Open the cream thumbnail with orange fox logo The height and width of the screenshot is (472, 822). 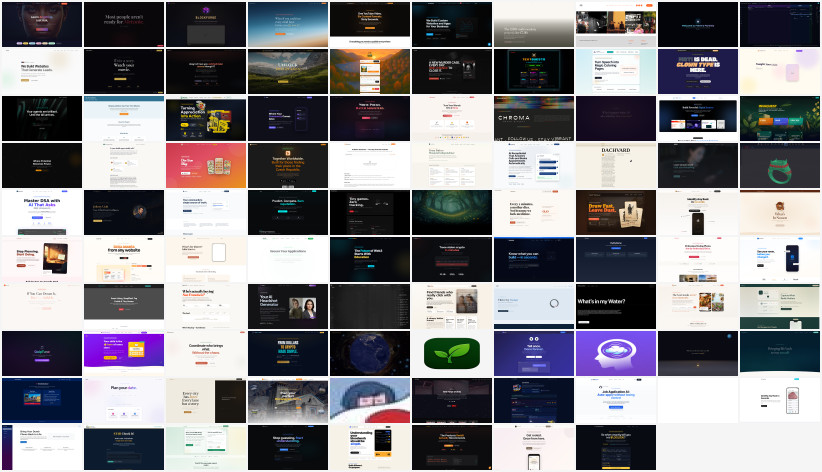point(780,213)
